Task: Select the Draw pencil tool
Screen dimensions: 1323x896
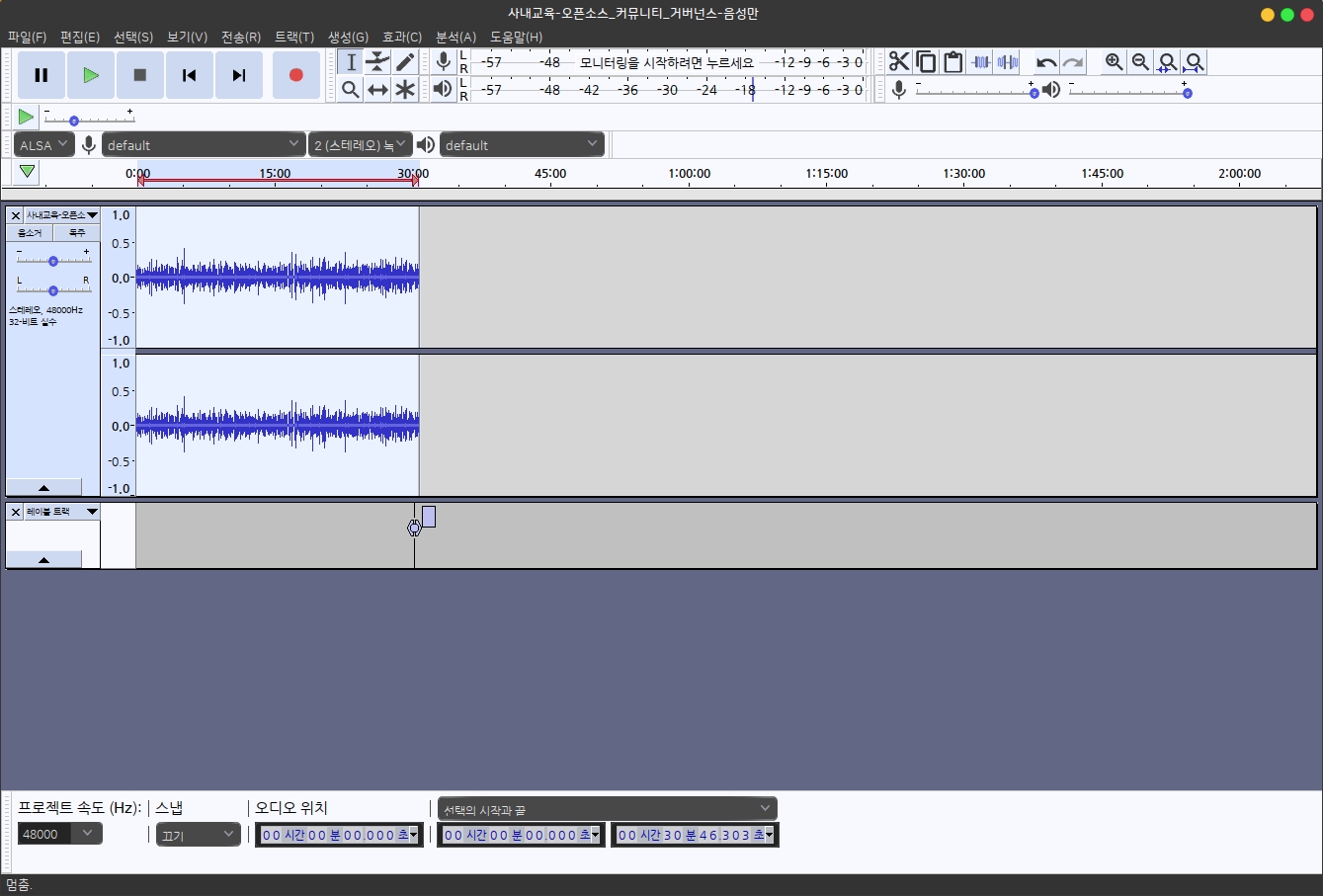Action: coord(405,62)
